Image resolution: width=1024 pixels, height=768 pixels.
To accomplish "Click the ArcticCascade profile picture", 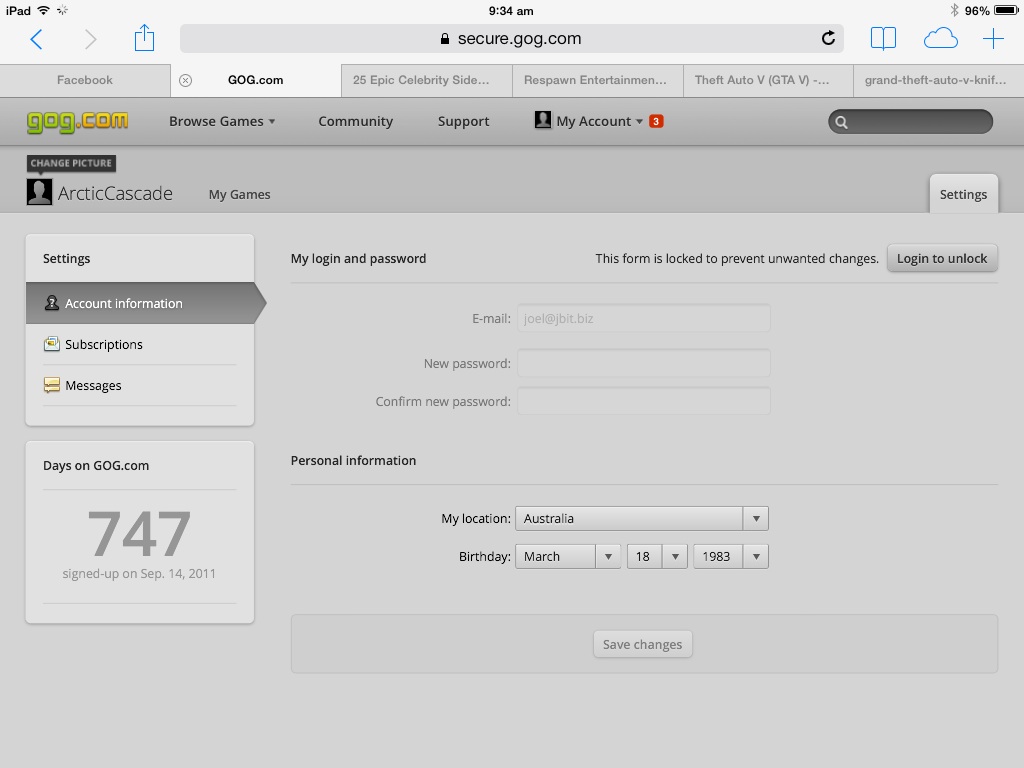I will coord(39,192).
